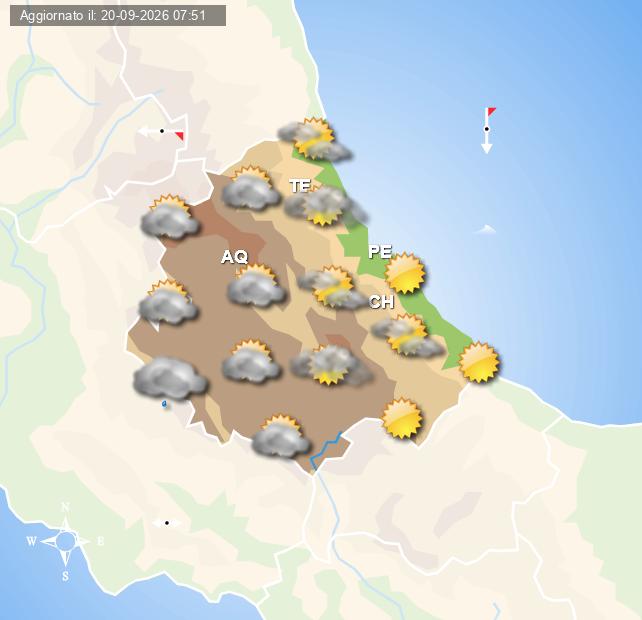The image size is (642, 620).
Task: Click the TE province label
Action: (x=300, y=186)
